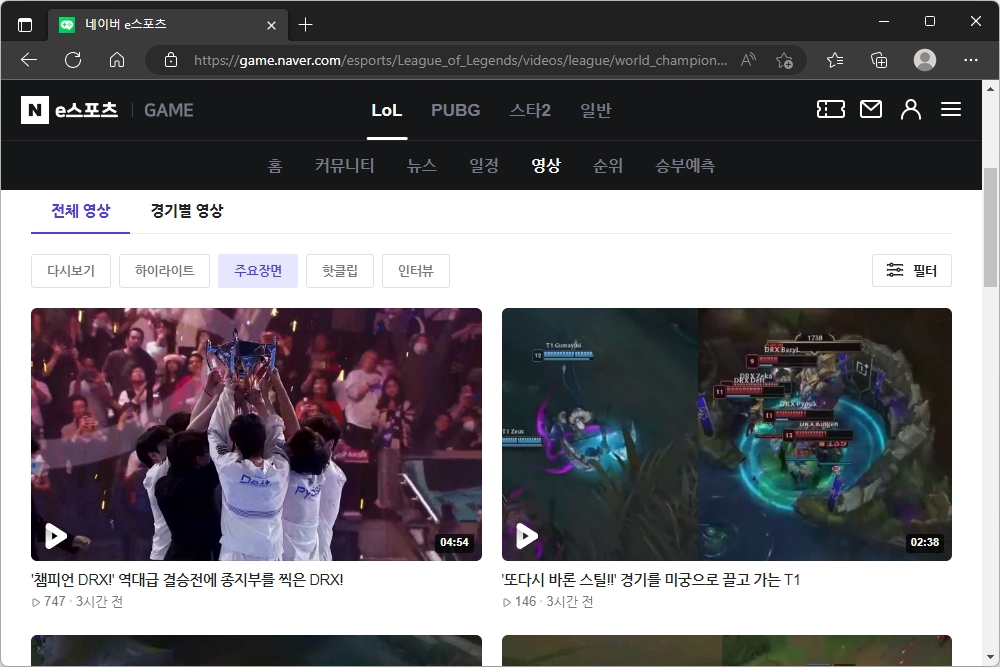1000x667 pixels.
Task: Select the LoL game tab
Action: (386, 110)
